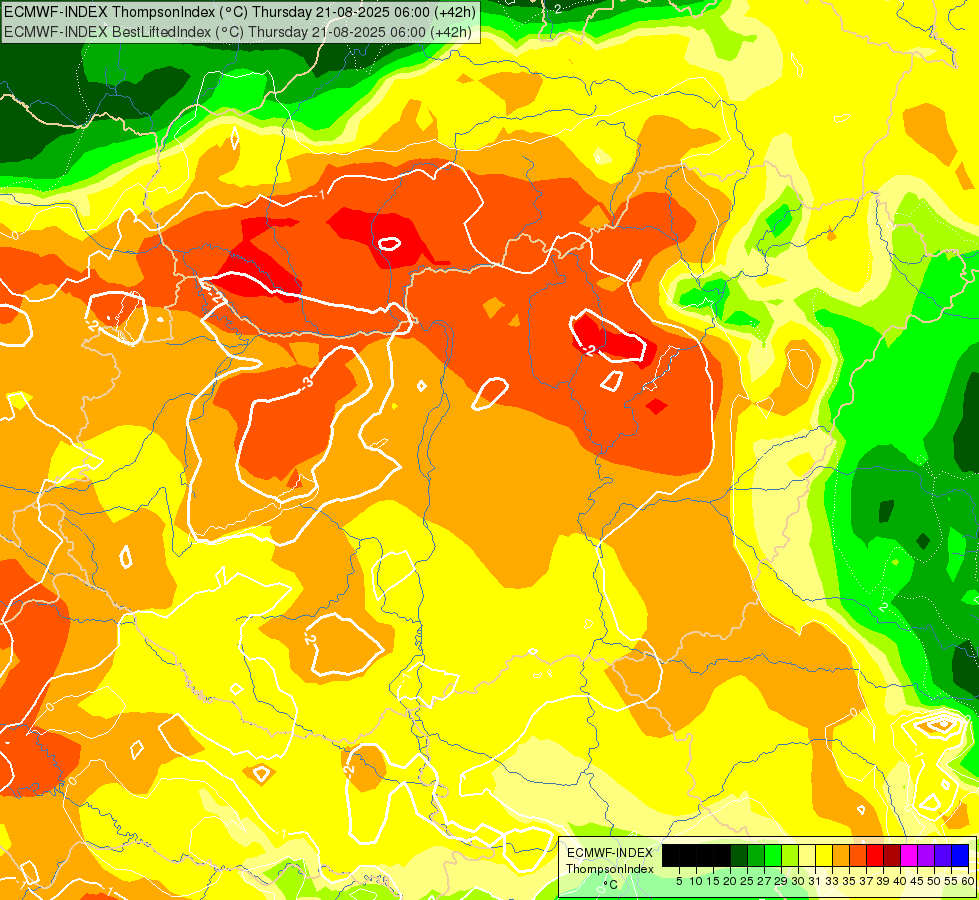Click the legend tick value '10'
The width and height of the screenshot is (979, 900).
(x=696, y=881)
